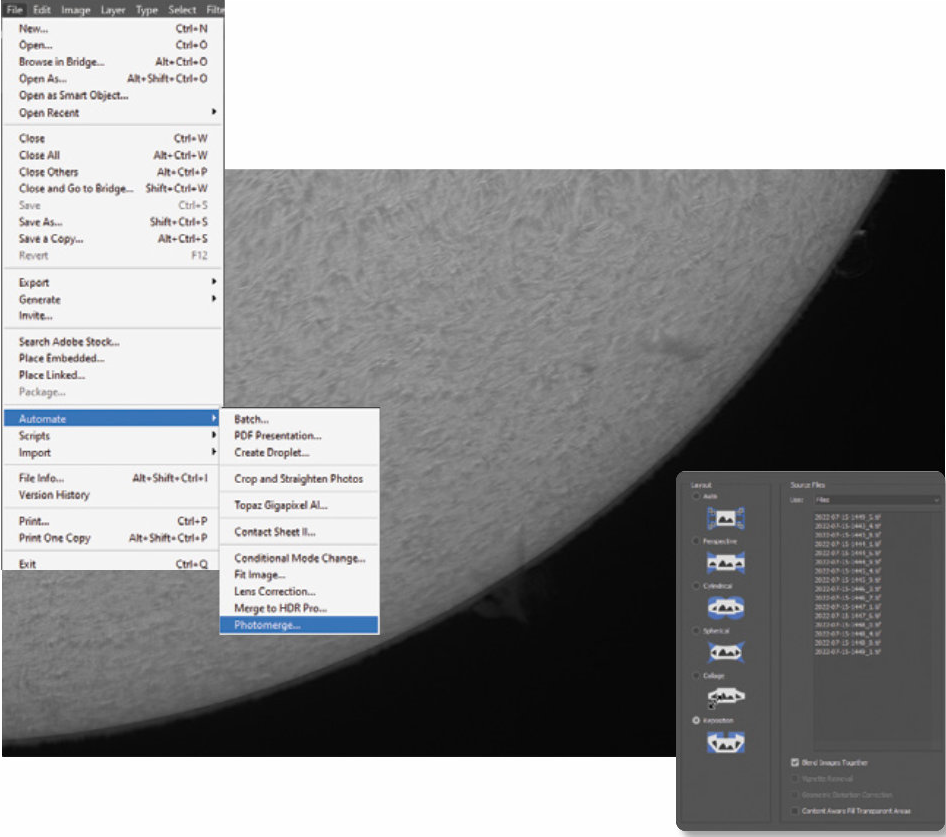Select Merge to HDR Pro option
The width and height of the screenshot is (946, 837).
[x=280, y=608]
